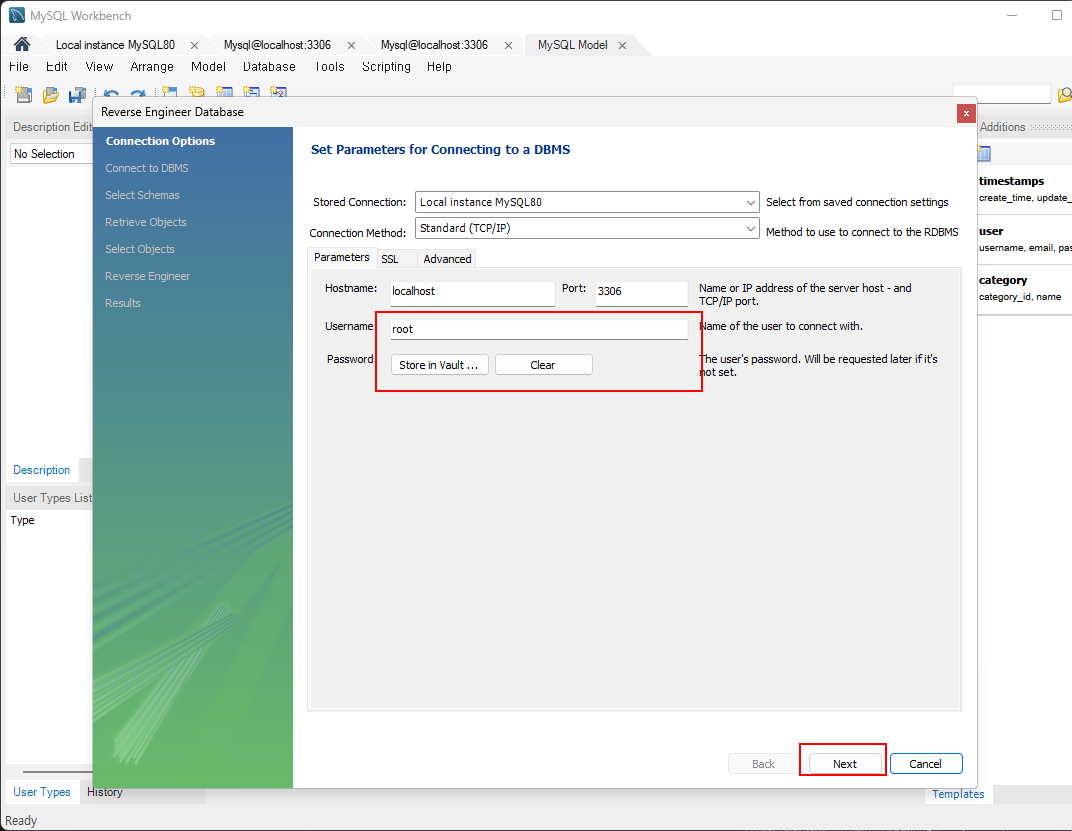Switch to User Types tab
Viewport: 1072px width, 831px height.
click(42, 792)
